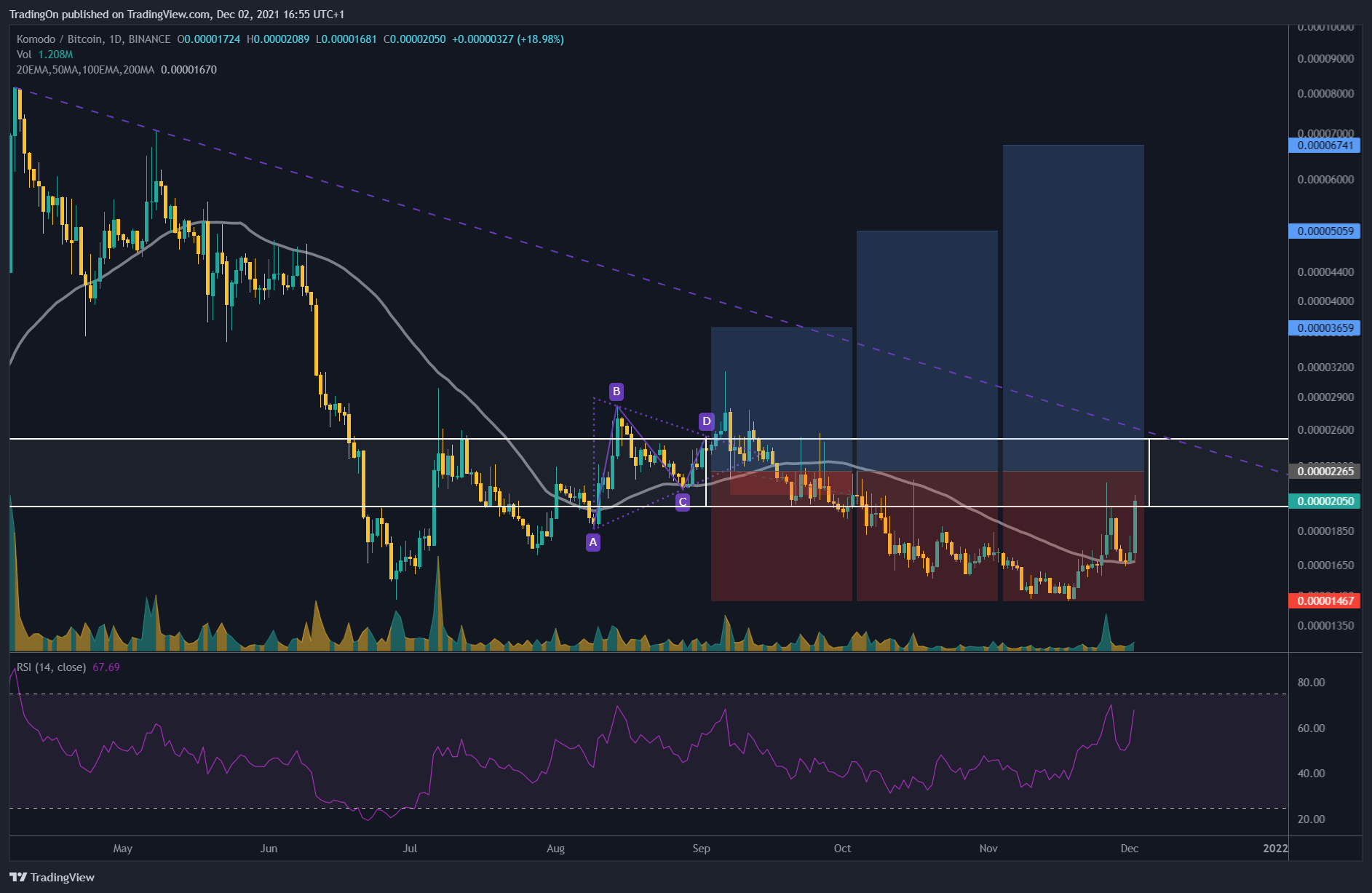The height and width of the screenshot is (893, 1372).
Task: Click the 2022 label on time axis
Action: point(1275,849)
